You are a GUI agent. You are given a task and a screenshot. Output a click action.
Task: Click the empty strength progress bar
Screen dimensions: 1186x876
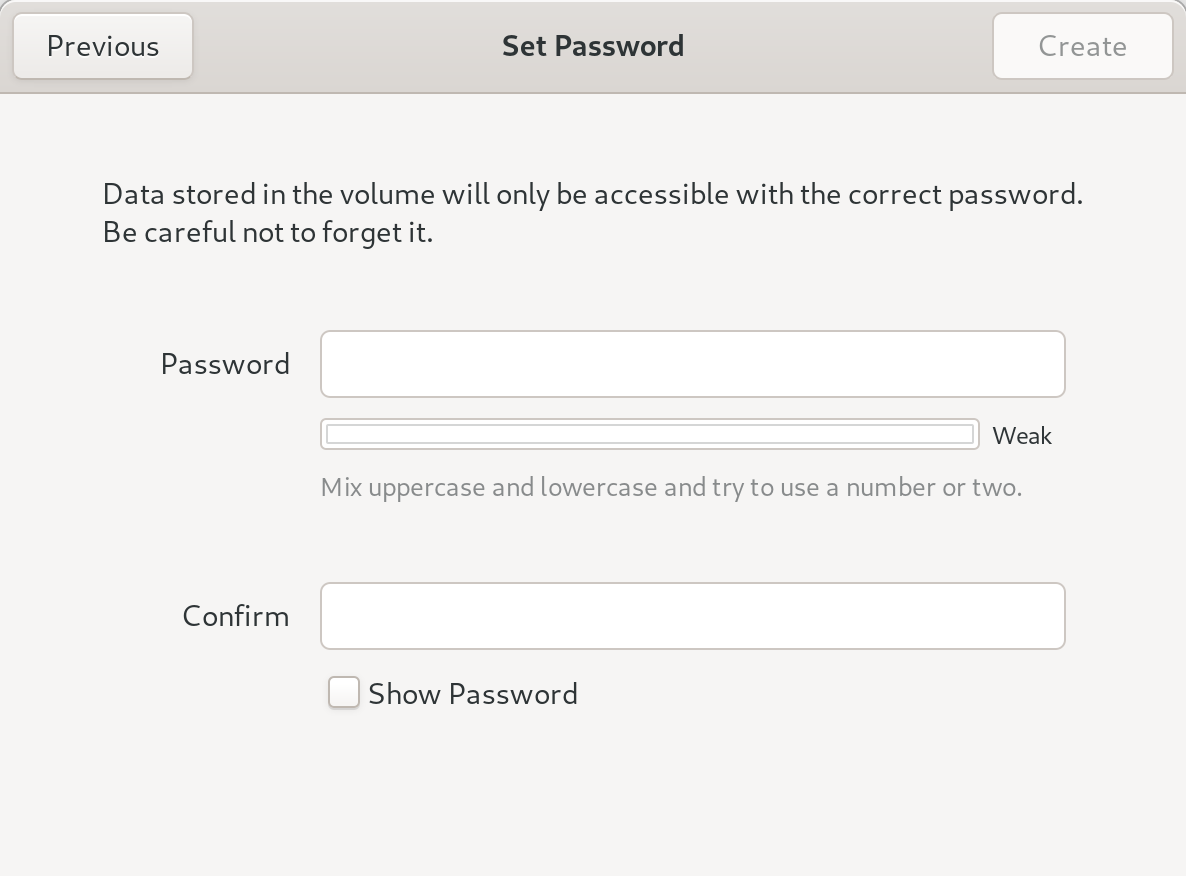click(649, 433)
